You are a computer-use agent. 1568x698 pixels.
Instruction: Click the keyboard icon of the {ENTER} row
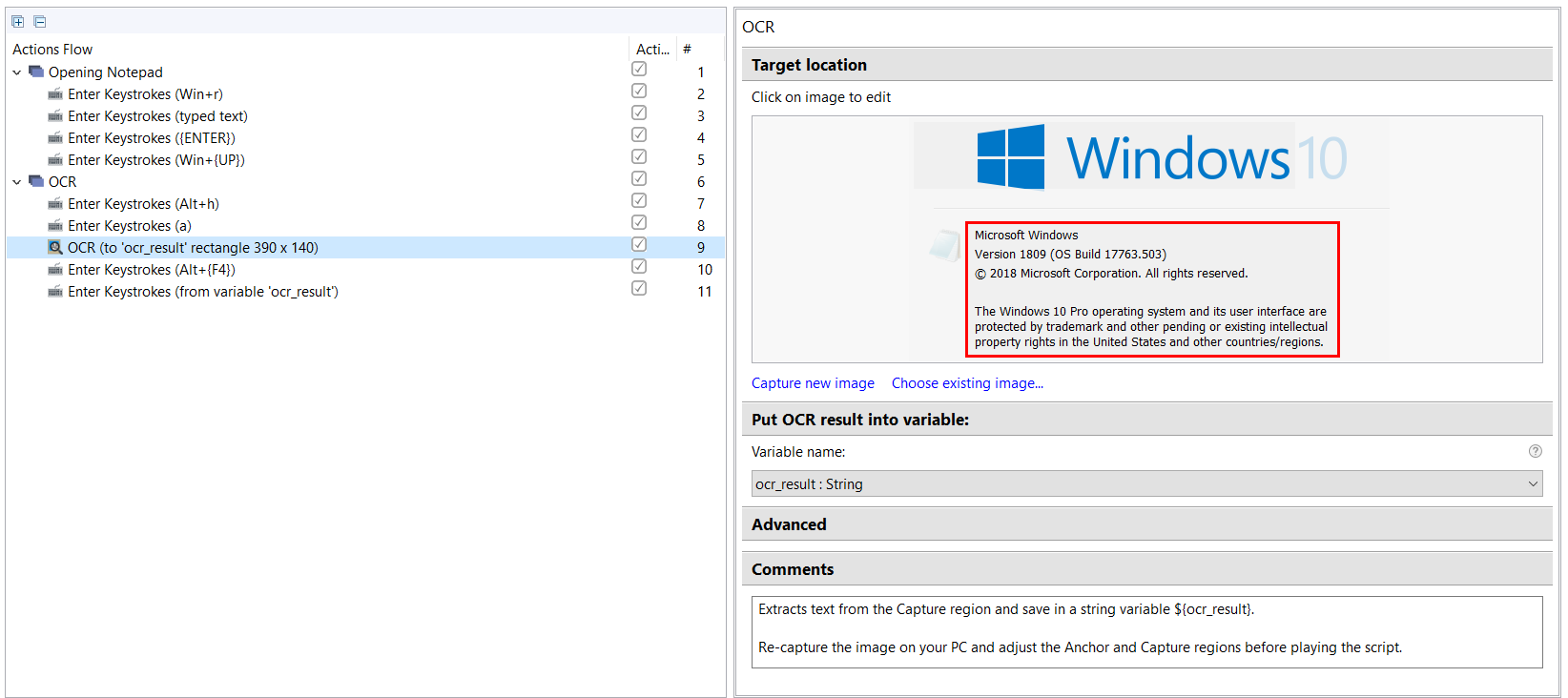[x=55, y=138]
